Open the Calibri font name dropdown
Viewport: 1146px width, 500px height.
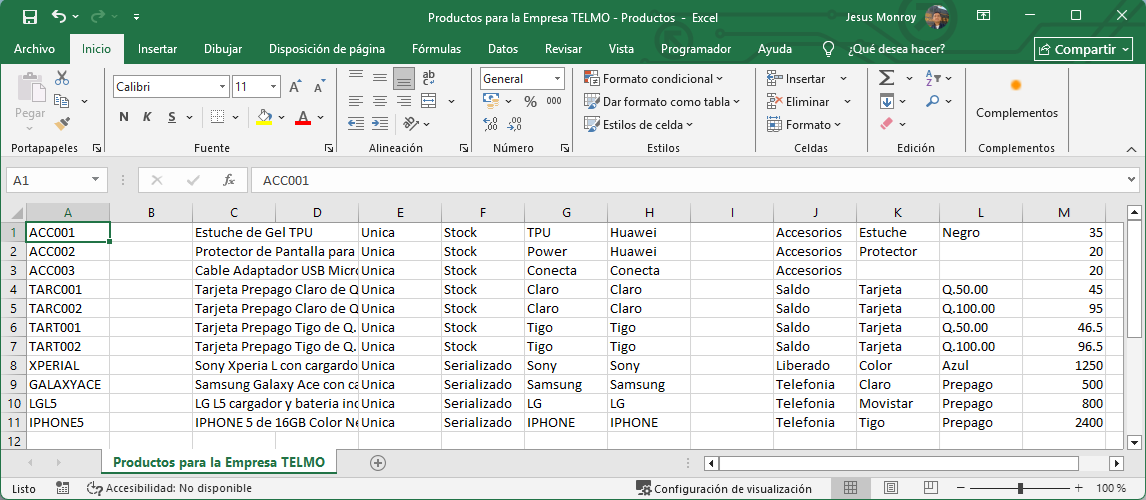(x=224, y=87)
